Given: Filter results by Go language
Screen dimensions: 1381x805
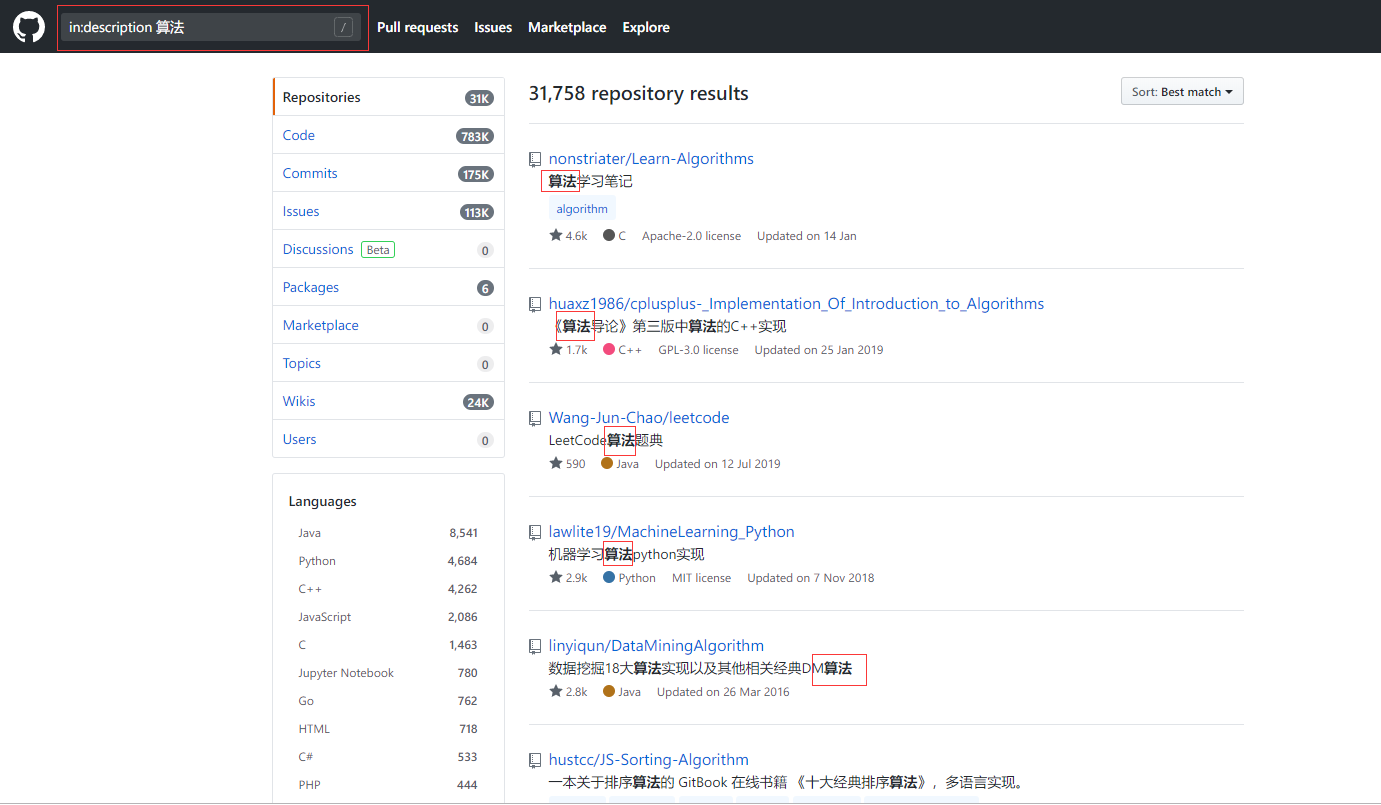Looking at the screenshot, I should [x=388, y=701].
